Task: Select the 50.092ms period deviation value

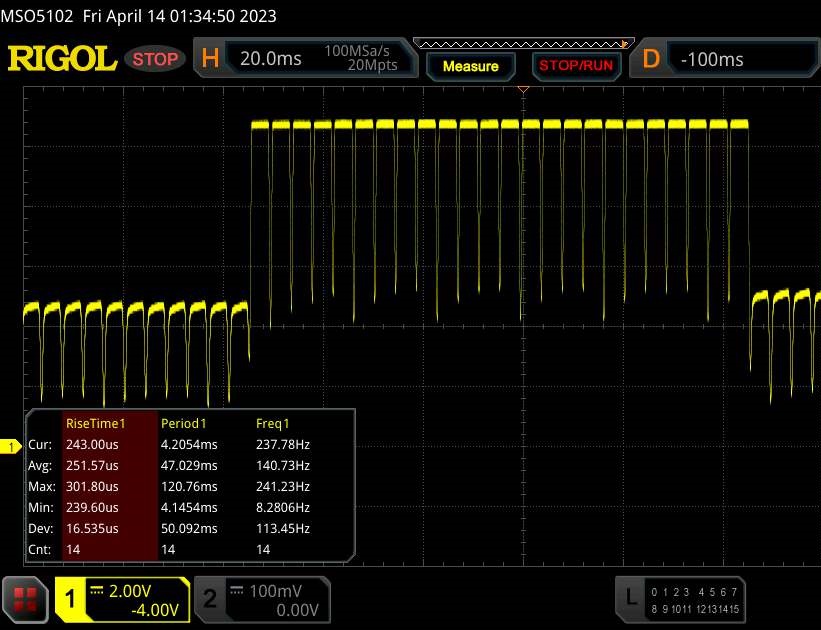Action: point(189,528)
